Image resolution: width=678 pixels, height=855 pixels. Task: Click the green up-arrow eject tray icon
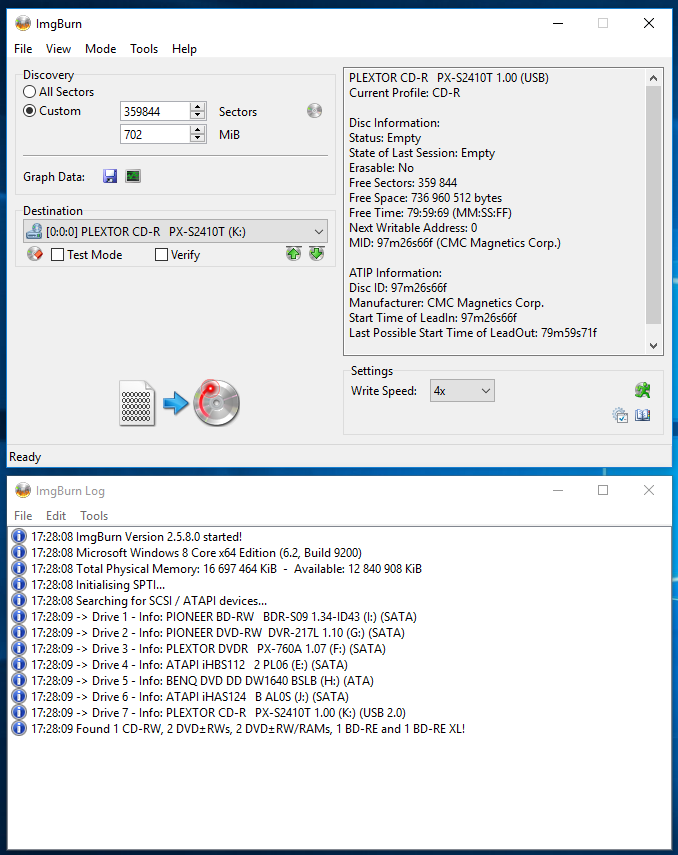coord(293,254)
